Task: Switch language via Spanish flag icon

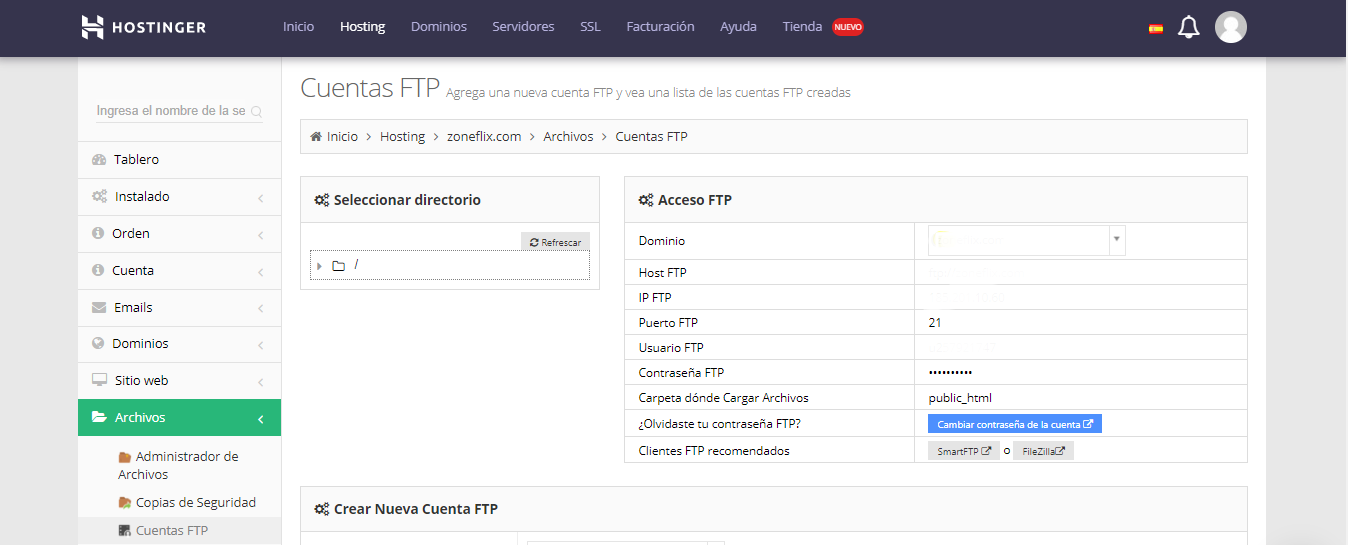Action: [x=1156, y=28]
